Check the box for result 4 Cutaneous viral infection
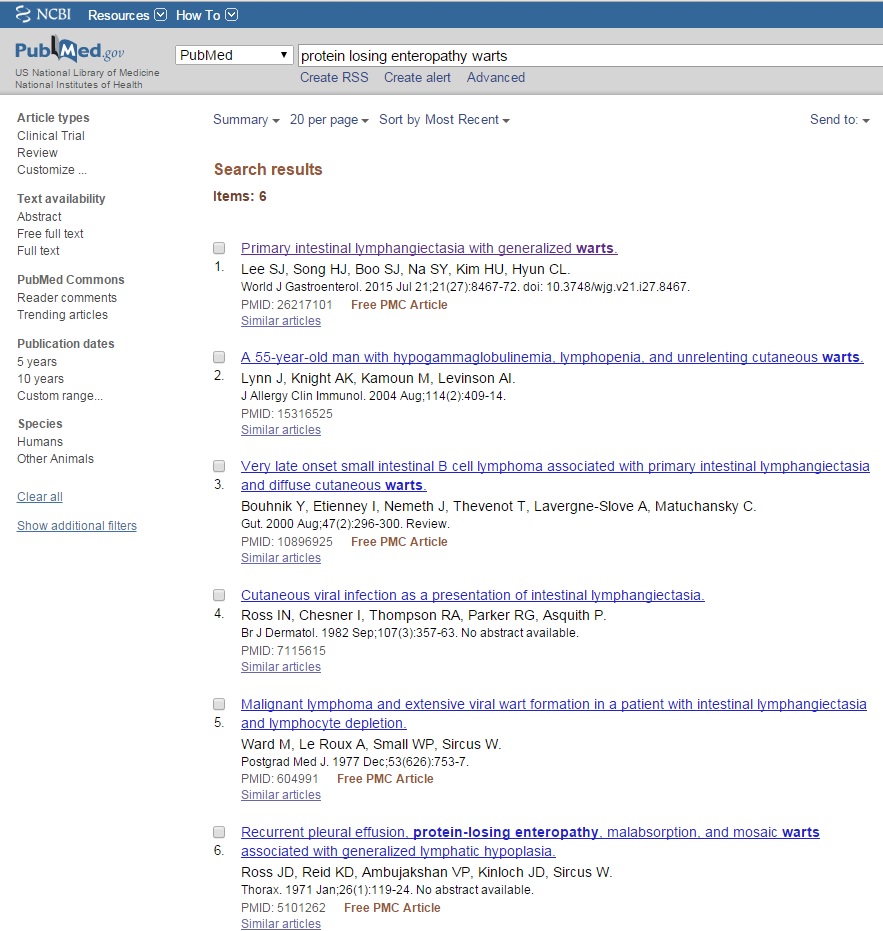 (x=219, y=595)
